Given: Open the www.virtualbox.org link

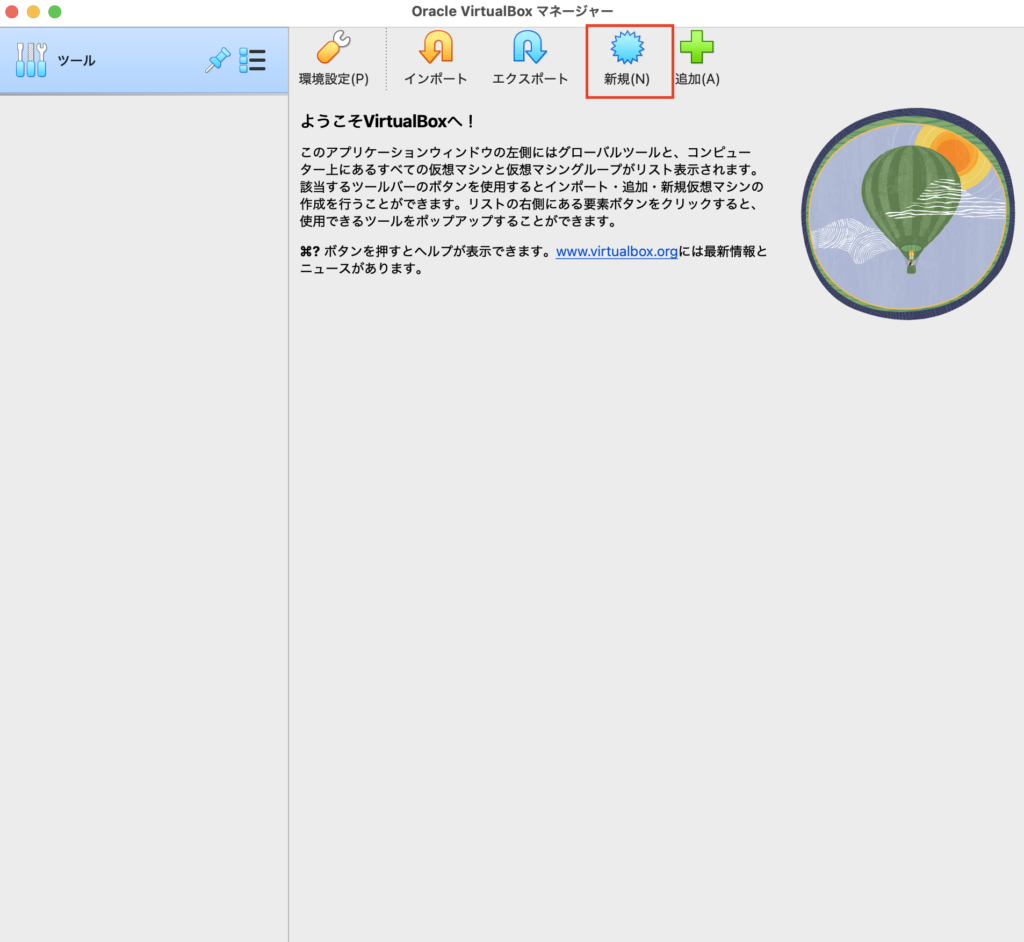Looking at the screenshot, I should [616, 252].
